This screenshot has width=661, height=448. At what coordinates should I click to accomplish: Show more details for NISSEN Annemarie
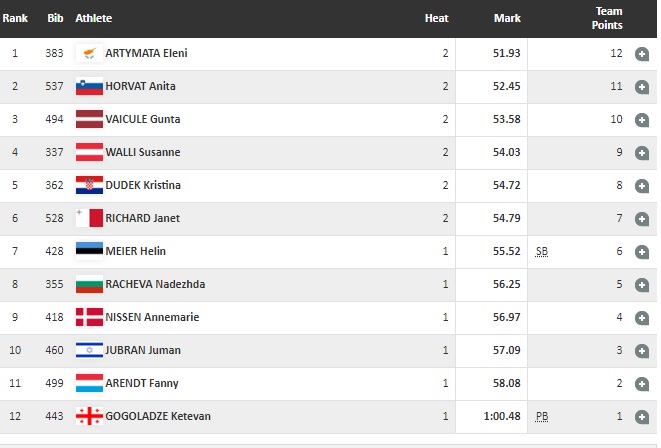tap(642, 318)
